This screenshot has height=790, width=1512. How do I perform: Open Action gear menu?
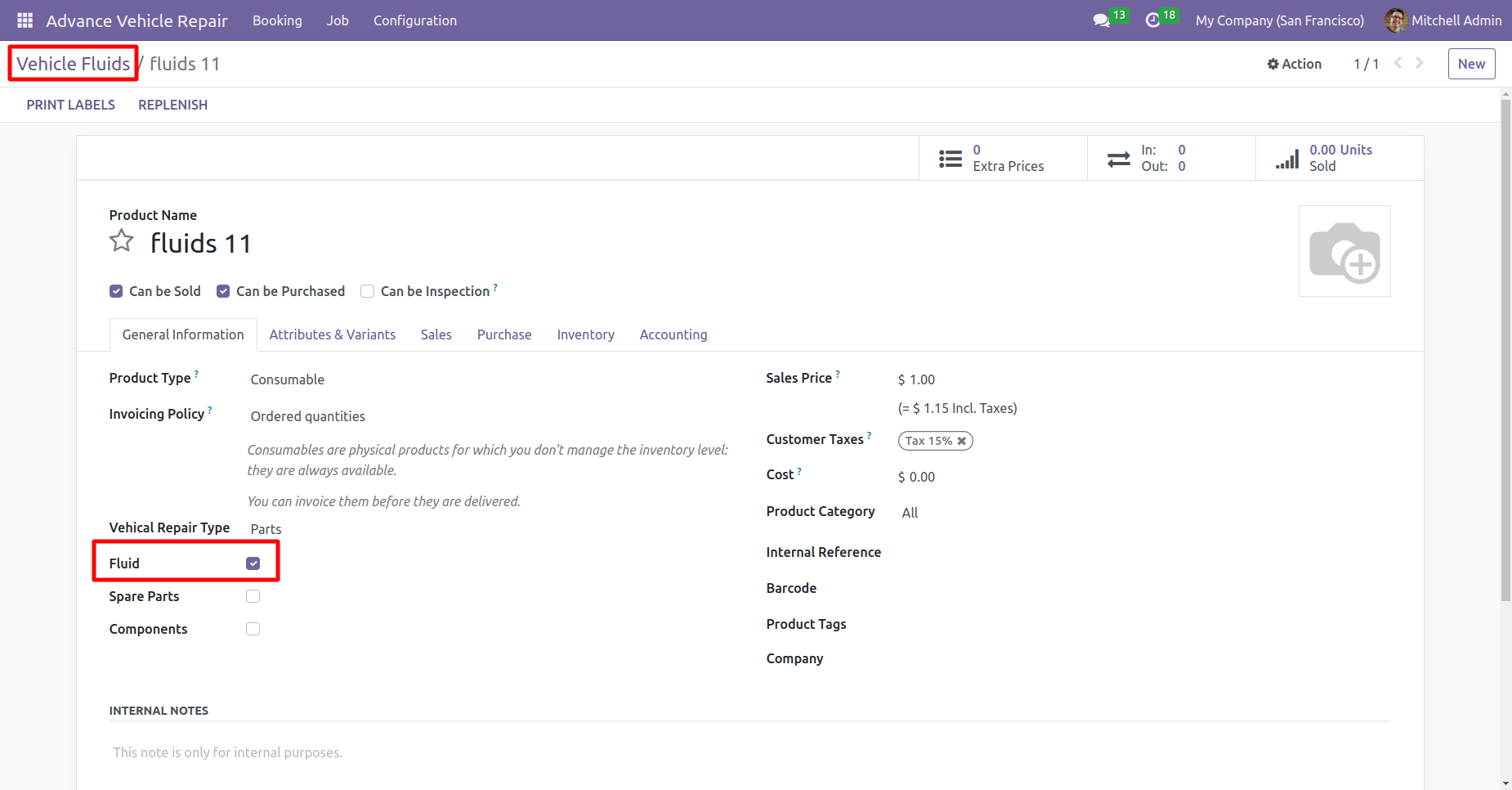pyautogui.click(x=1294, y=64)
